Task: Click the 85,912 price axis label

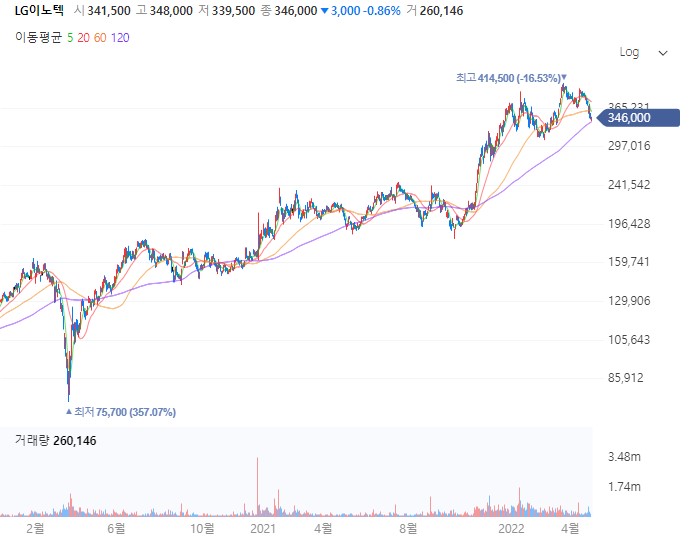Action: click(x=625, y=378)
